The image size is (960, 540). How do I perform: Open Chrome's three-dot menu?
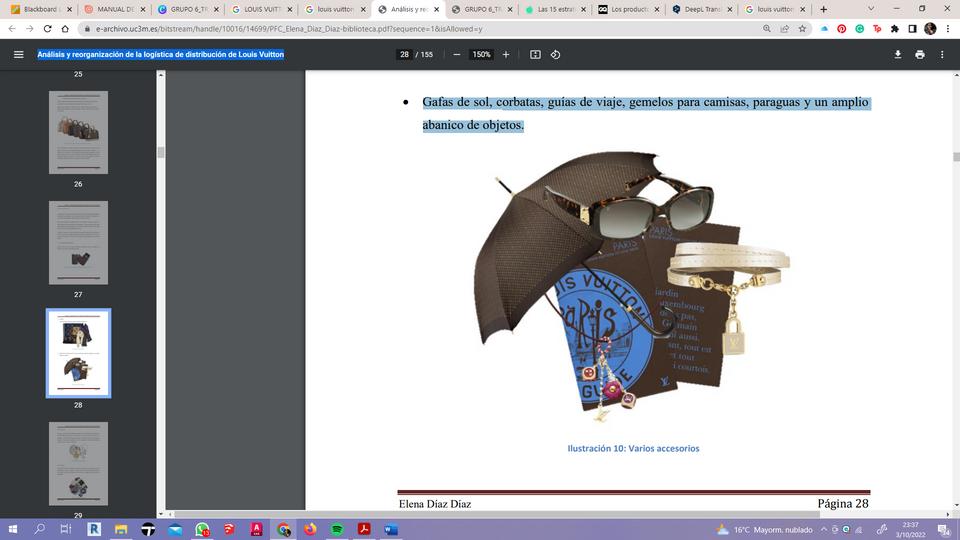[x=948, y=29]
